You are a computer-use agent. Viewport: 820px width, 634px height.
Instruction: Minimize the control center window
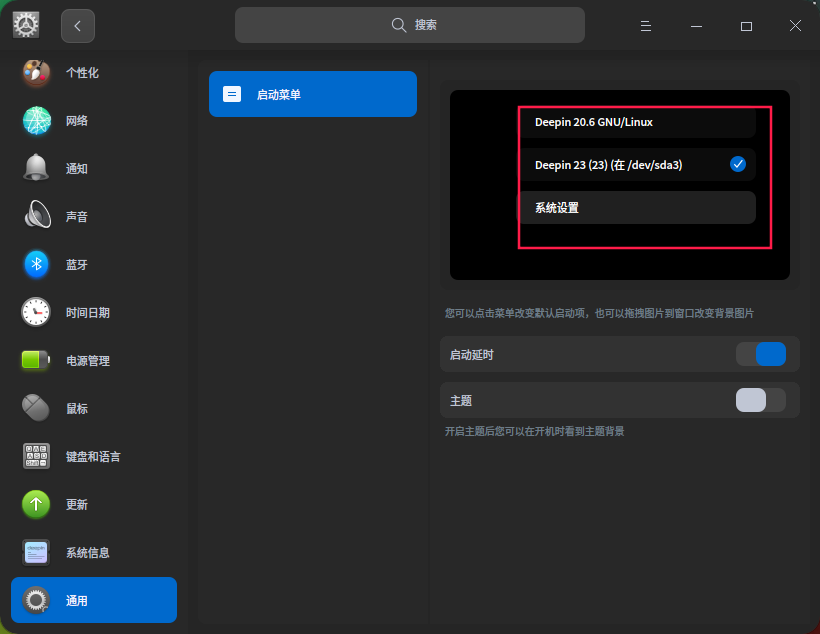point(696,26)
